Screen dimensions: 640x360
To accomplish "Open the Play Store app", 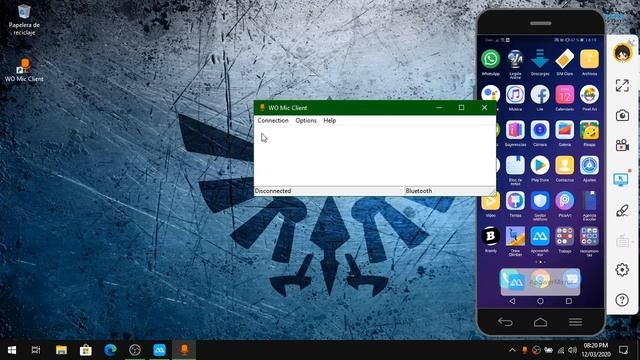I will tap(540, 166).
